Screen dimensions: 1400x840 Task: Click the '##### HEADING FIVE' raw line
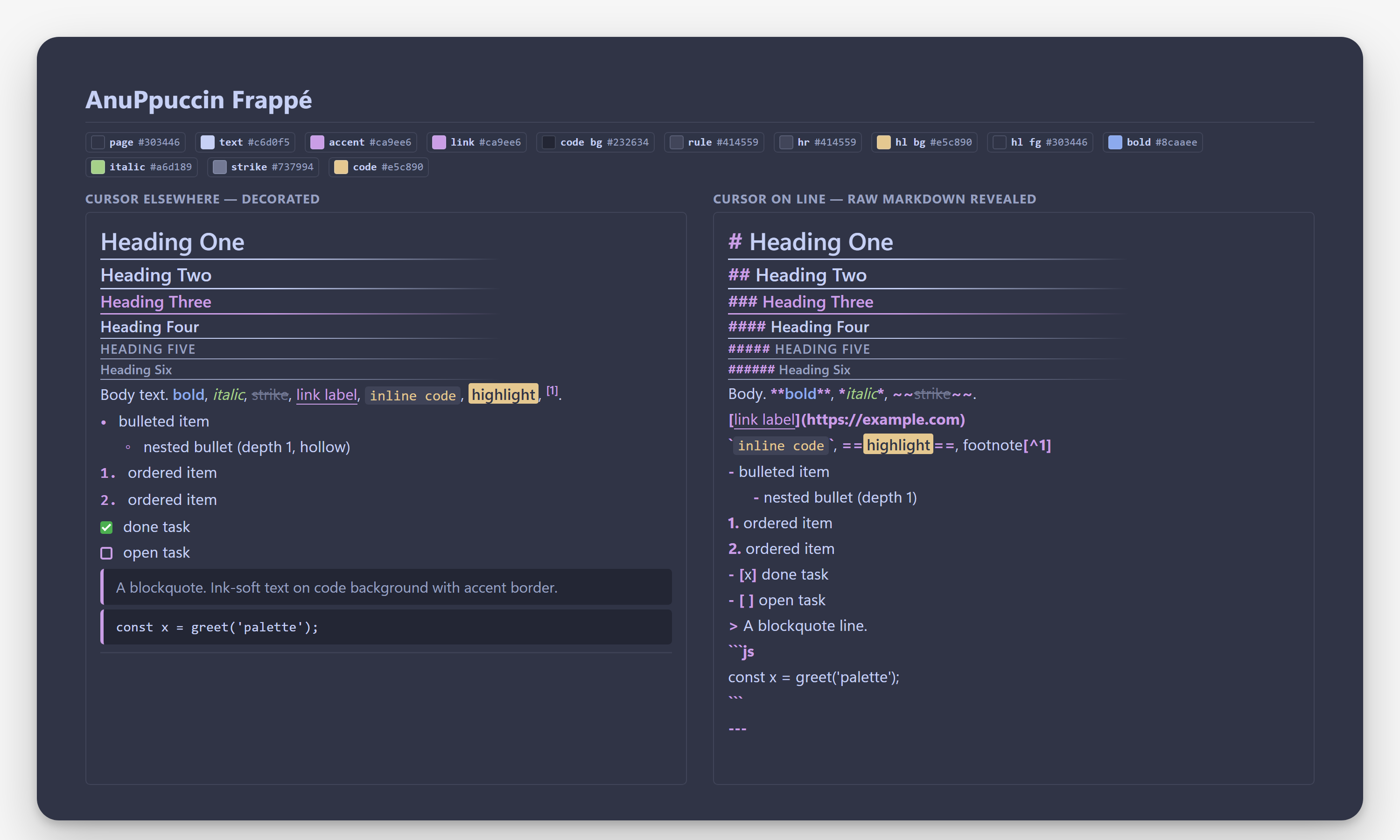tap(799, 349)
